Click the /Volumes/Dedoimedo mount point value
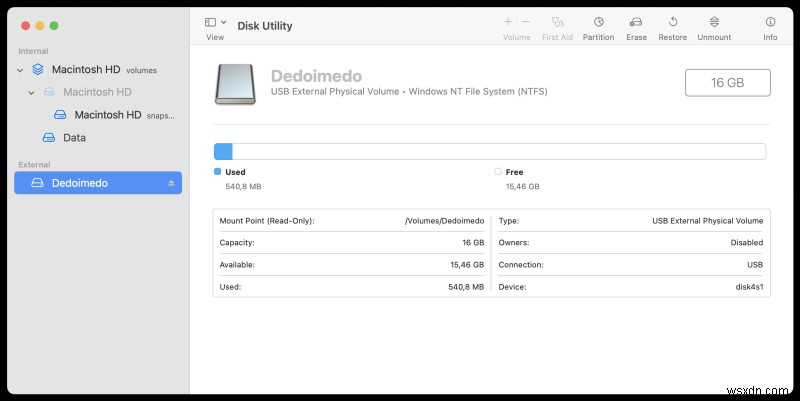This screenshot has width=800, height=401. click(x=444, y=221)
